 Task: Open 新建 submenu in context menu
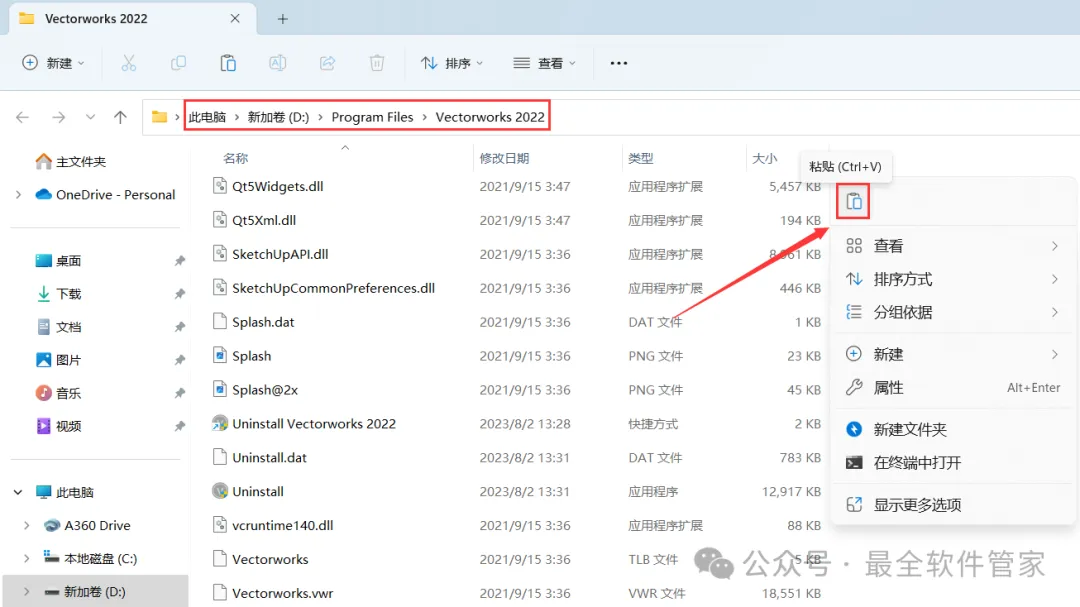pos(953,354)
